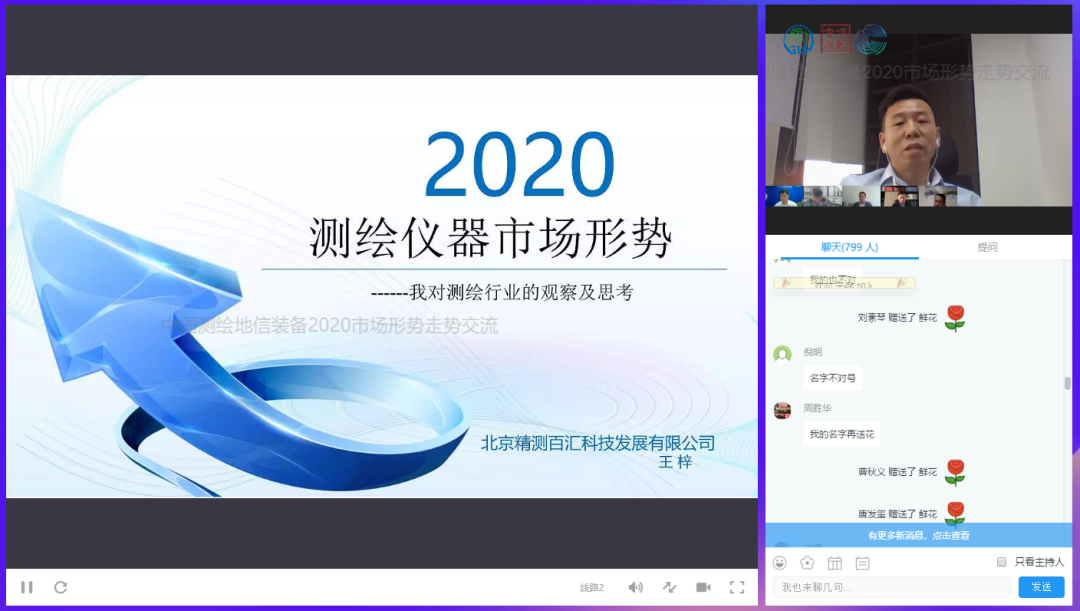Click the calendar-style icon in chat toolbar

835,563
